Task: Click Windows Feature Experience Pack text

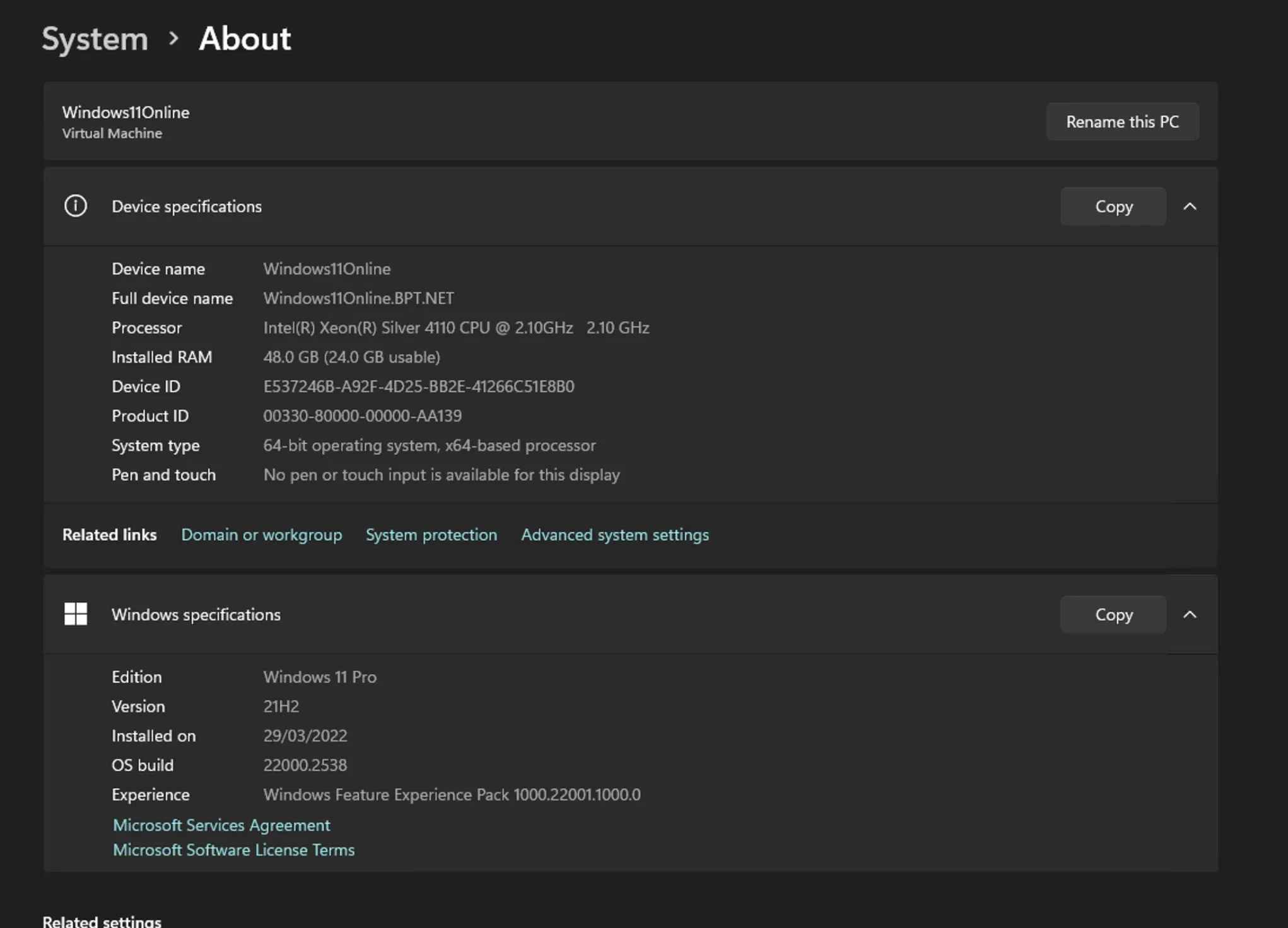Action: coord(452,795)
